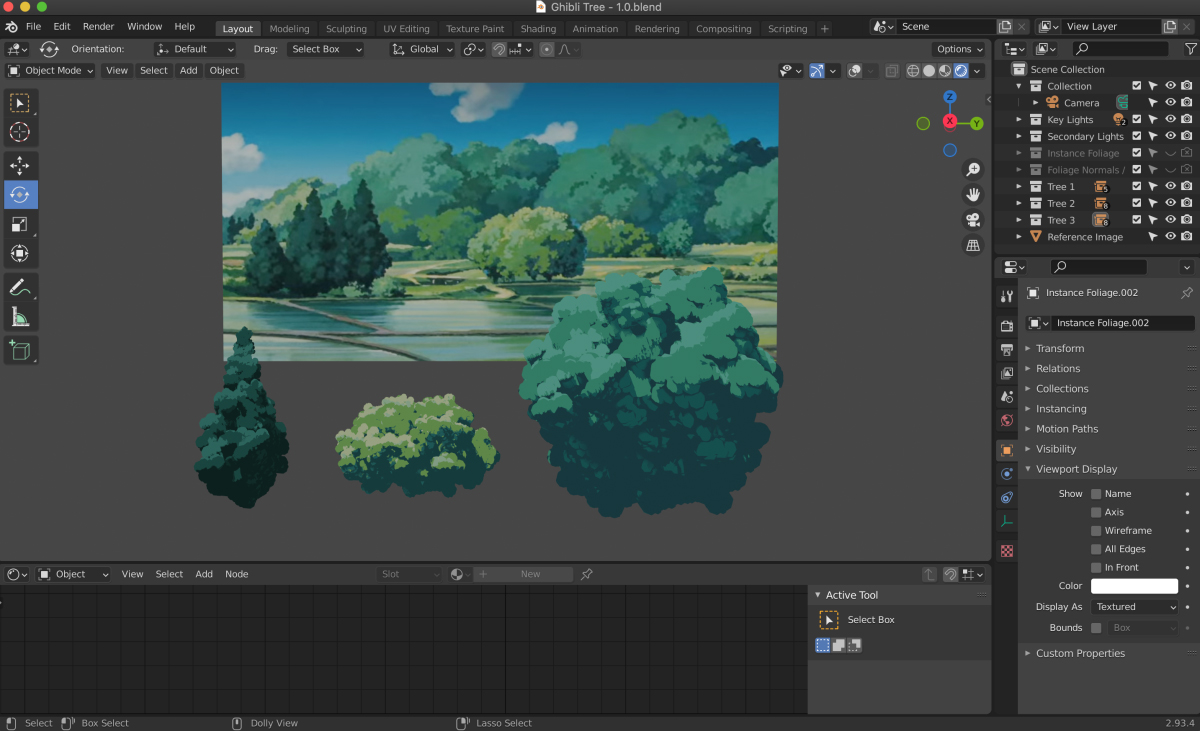Choose the Move tool in toolbar
This screenshot has height=731, width=1200.
point(20,166)
